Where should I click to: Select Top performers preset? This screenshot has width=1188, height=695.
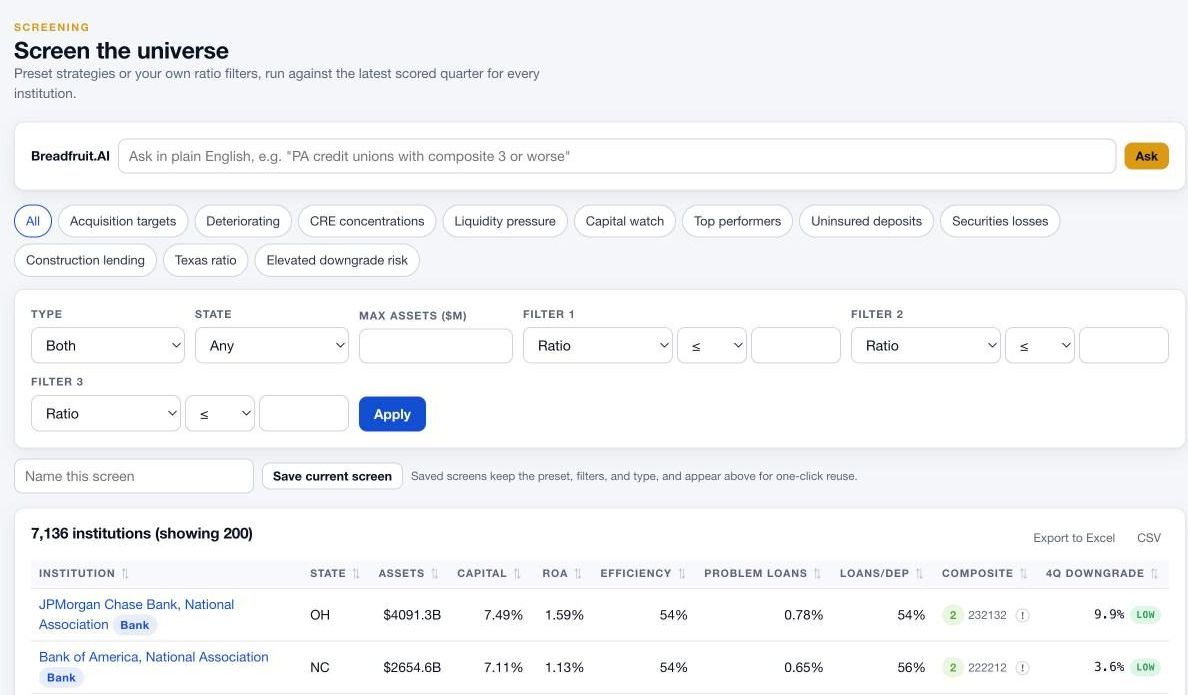pyautogui.click(x=737, y=221)
